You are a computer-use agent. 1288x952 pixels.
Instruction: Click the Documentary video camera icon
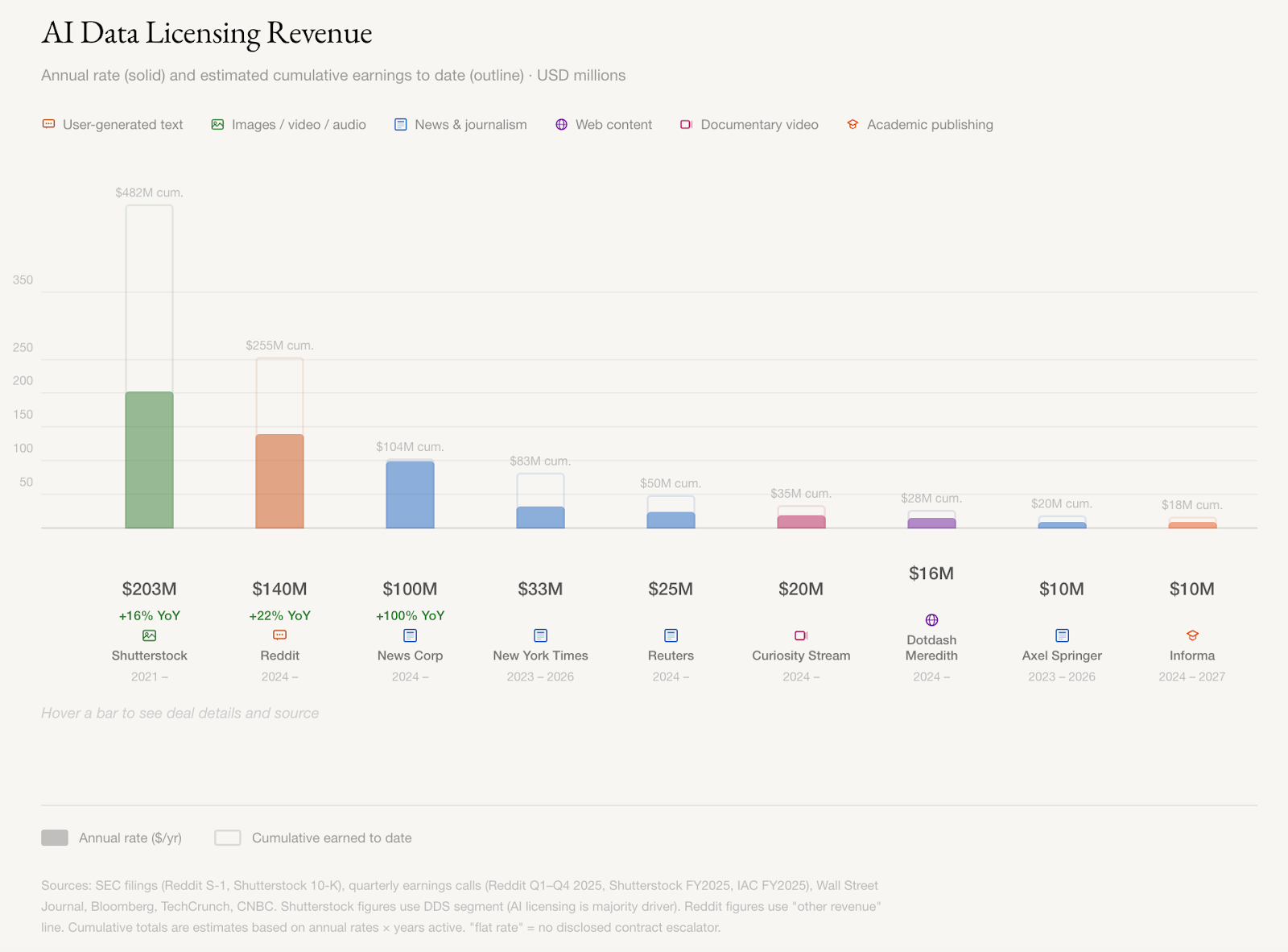(x=686, y=124)
